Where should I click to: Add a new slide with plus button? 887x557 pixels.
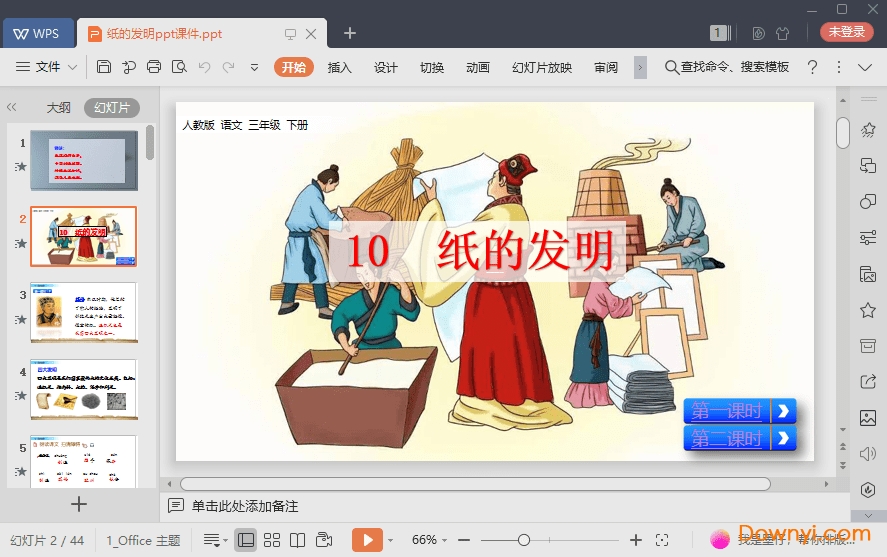79,504
